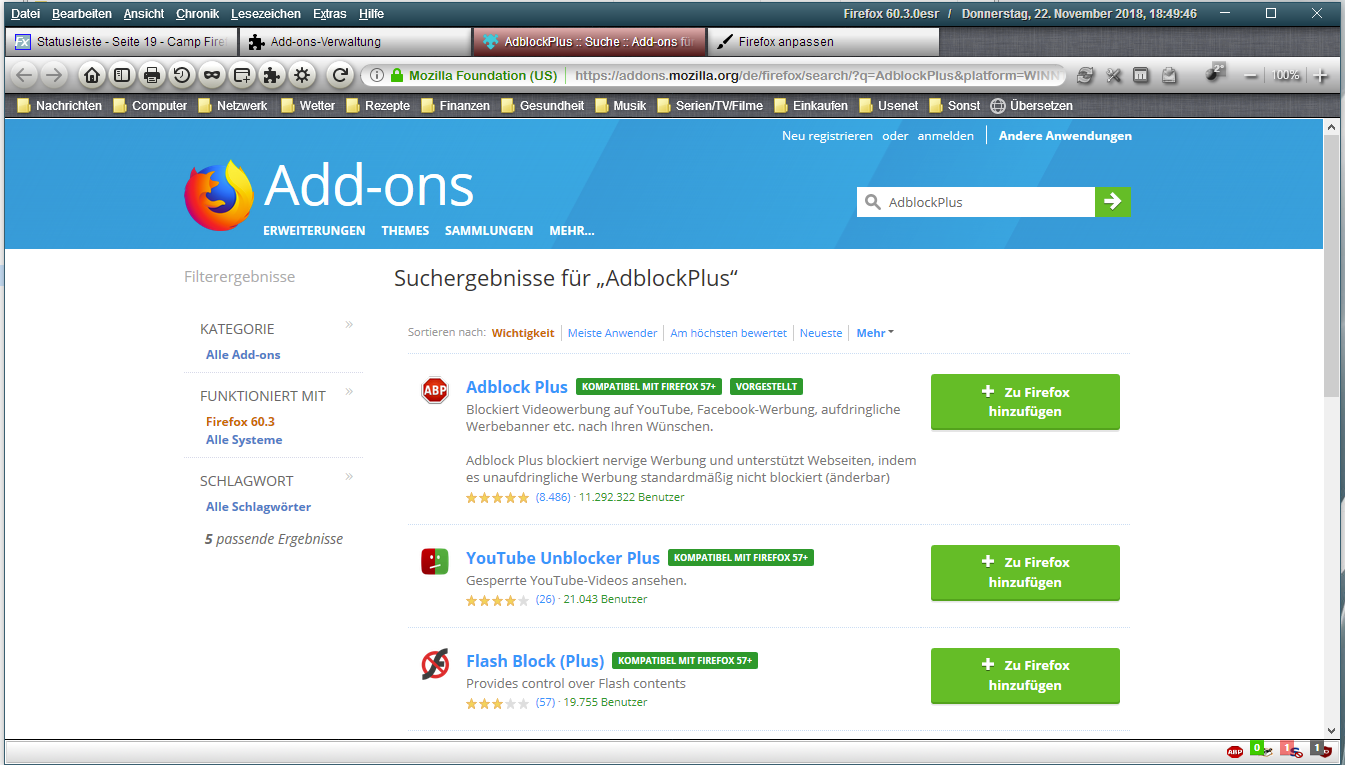Viewport: 1345px width, 765px height.
Task: Reload the page with the reload button
Action: coord(341,75)
